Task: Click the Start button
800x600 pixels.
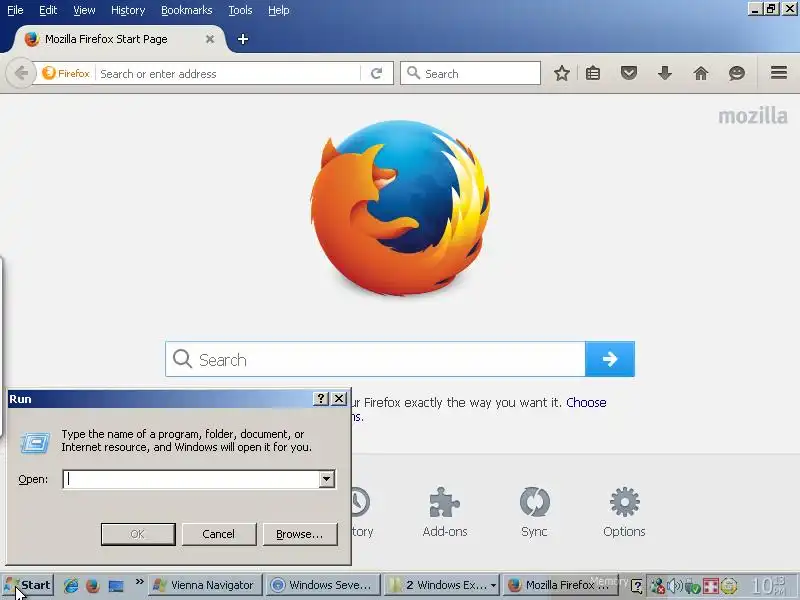Action: (28, 585)
